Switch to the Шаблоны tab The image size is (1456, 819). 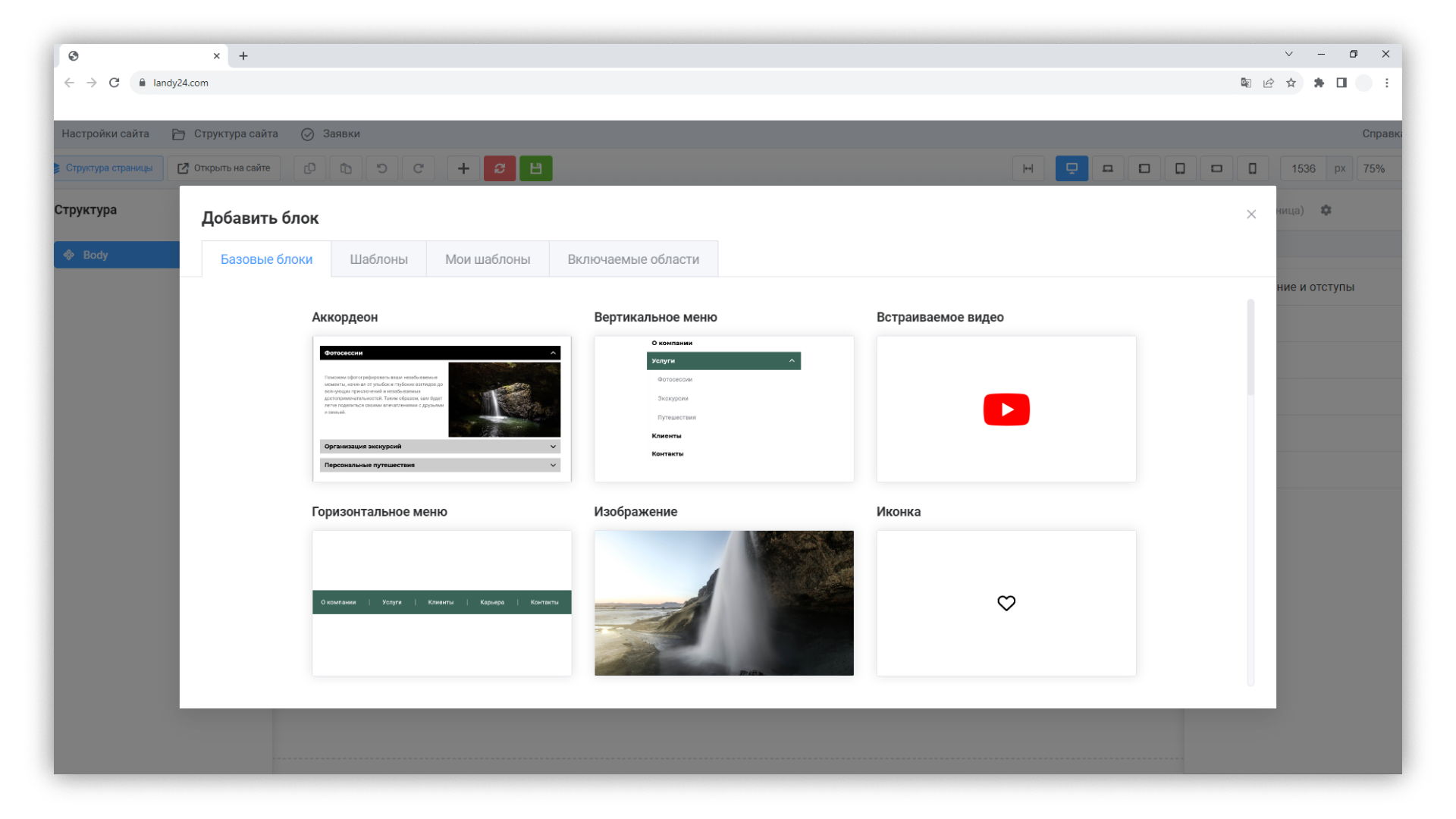tap(378, 259)
